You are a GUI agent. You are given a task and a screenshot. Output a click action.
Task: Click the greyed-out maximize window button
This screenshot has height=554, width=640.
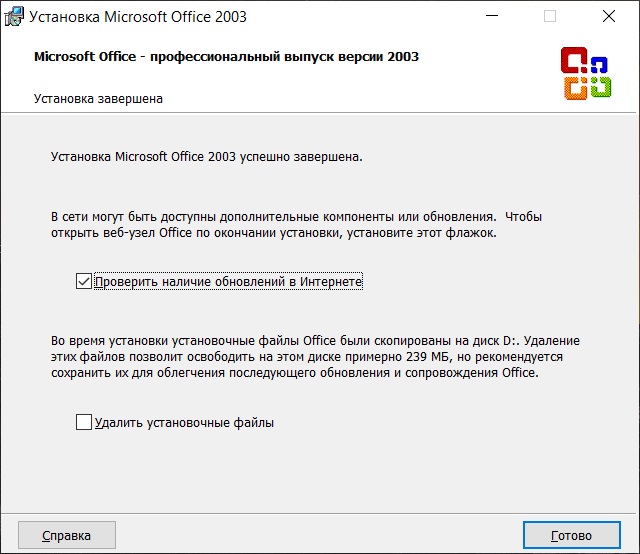tap(550, 16)
